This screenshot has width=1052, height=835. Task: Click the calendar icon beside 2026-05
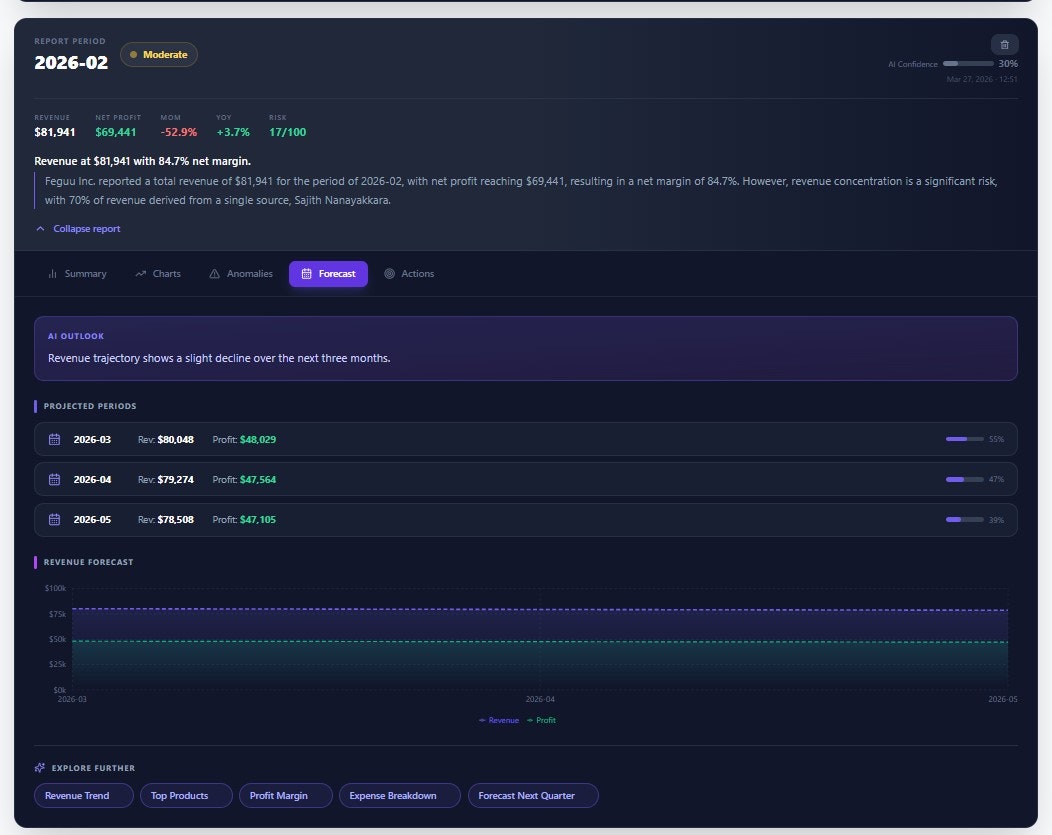click(54, 520)
